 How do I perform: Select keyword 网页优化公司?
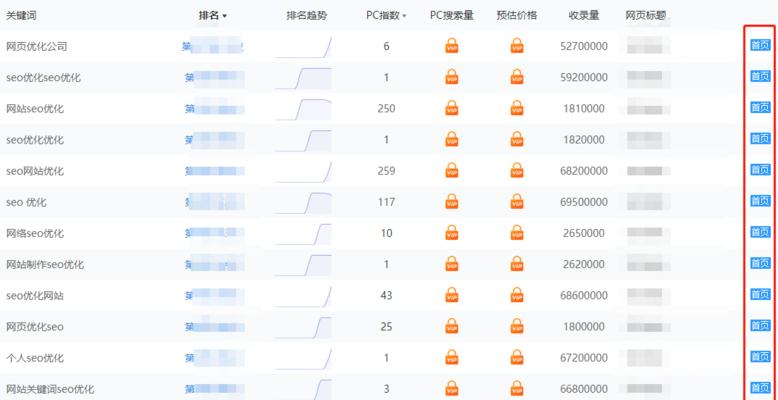36,46
